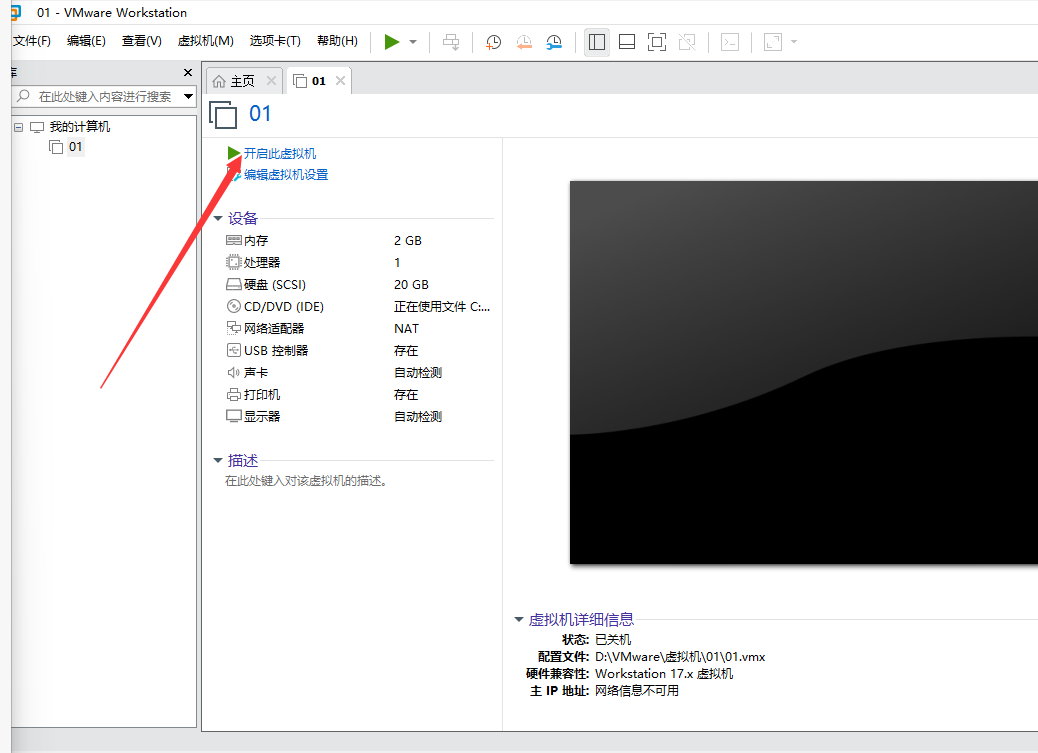Click the 硬盘 (SCSI) hard disk icon

234,285
